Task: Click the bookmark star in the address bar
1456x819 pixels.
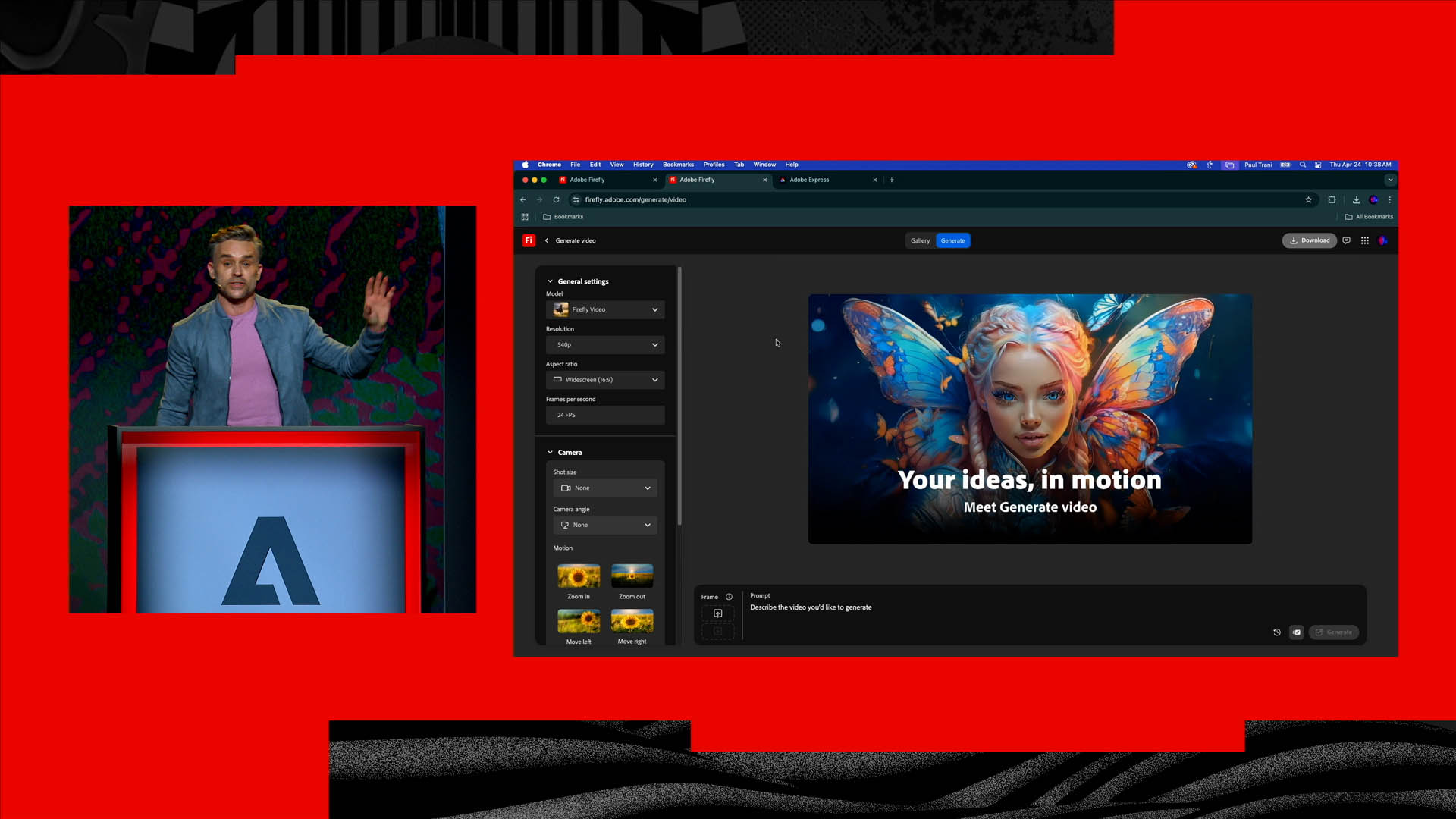Action: point(1309,199)
